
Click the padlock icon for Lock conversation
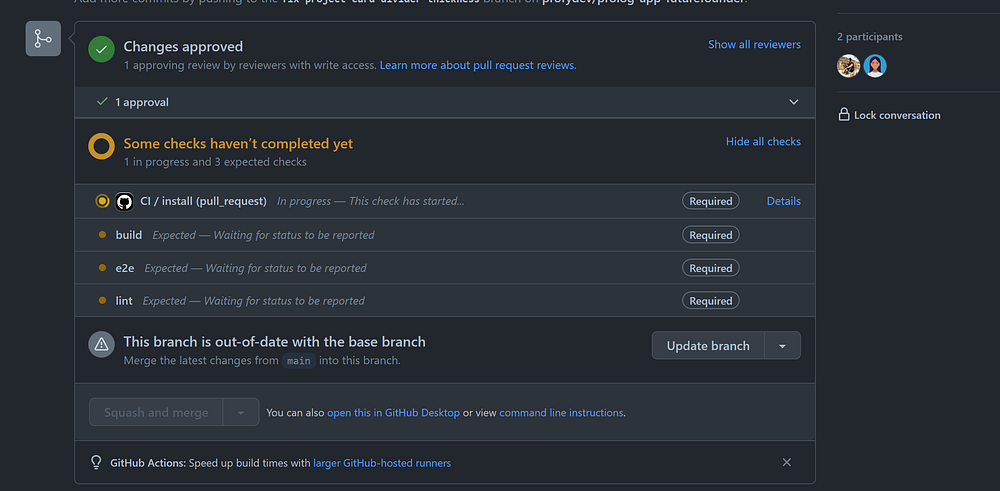844,115
